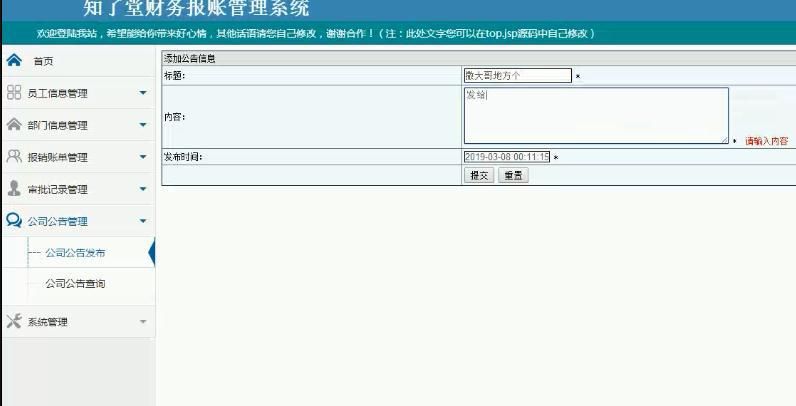
Task: Click the 内容 textarea resize grip
Action: pyautogui.click(x=724, y=140)
